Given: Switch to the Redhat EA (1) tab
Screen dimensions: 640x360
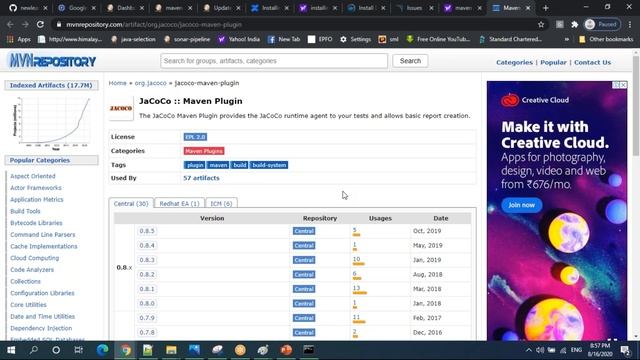Looking at the screenshot, I should tap(179, 203).
